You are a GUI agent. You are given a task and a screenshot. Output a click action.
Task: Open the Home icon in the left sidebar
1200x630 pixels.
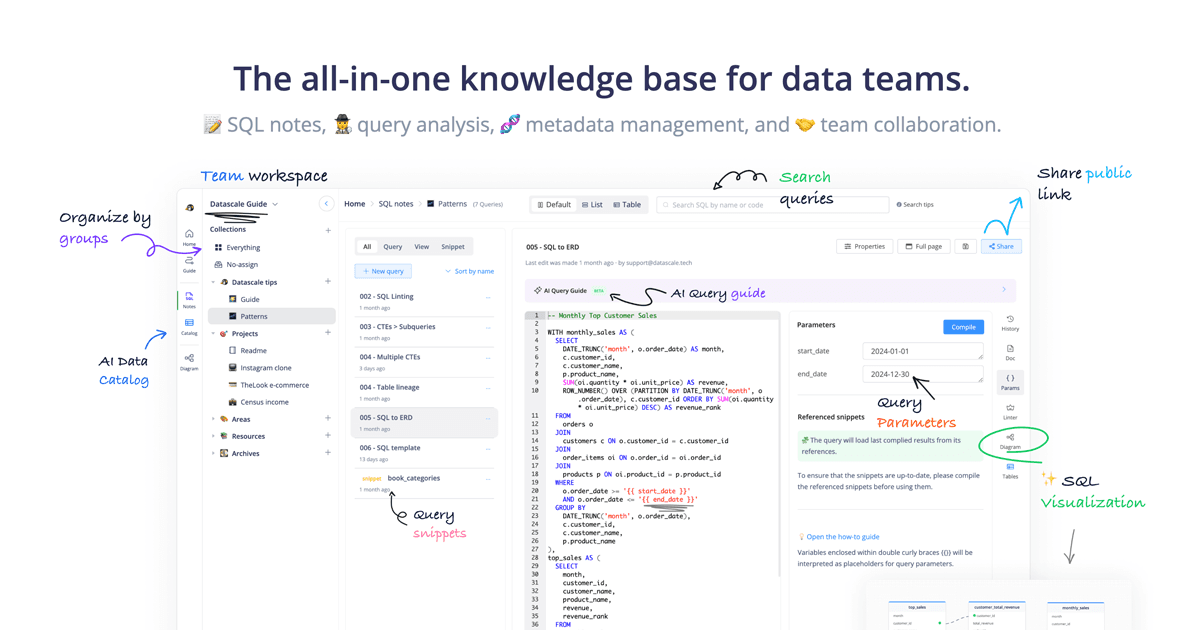click(189, 234)
